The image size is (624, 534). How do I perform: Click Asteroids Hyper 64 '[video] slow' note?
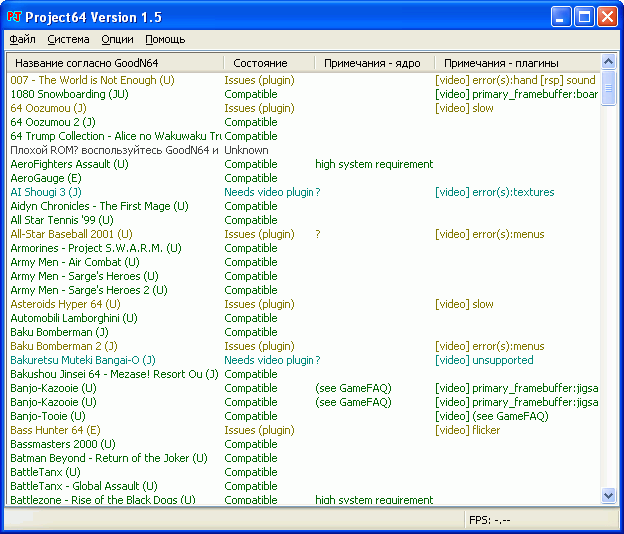464,304
